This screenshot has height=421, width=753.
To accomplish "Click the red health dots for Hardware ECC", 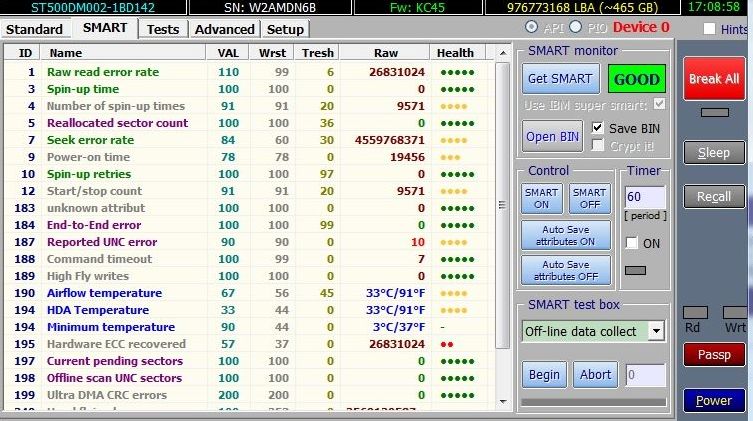I will click(x=447, y=345).
